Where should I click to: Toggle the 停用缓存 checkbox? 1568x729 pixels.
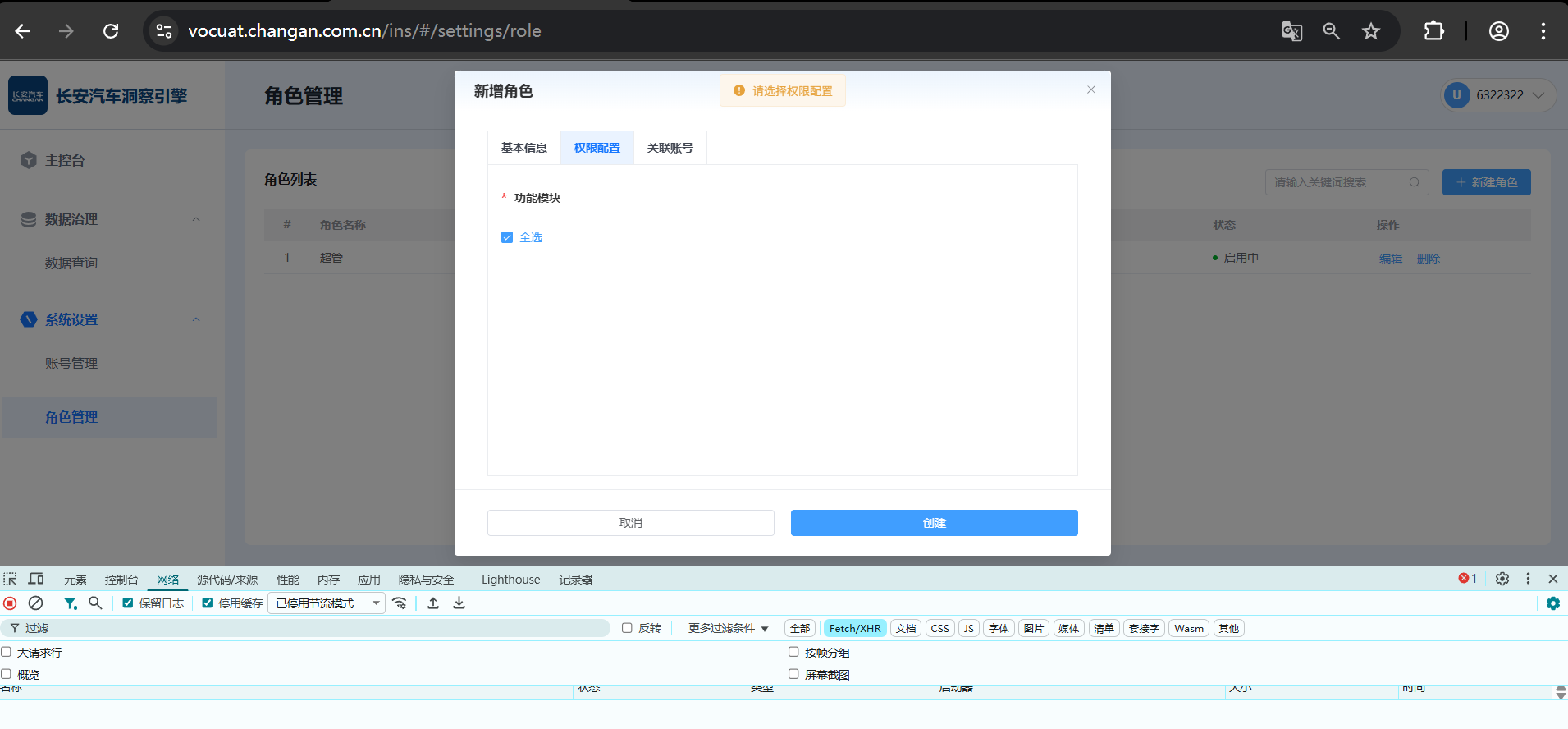pos(208,603)
